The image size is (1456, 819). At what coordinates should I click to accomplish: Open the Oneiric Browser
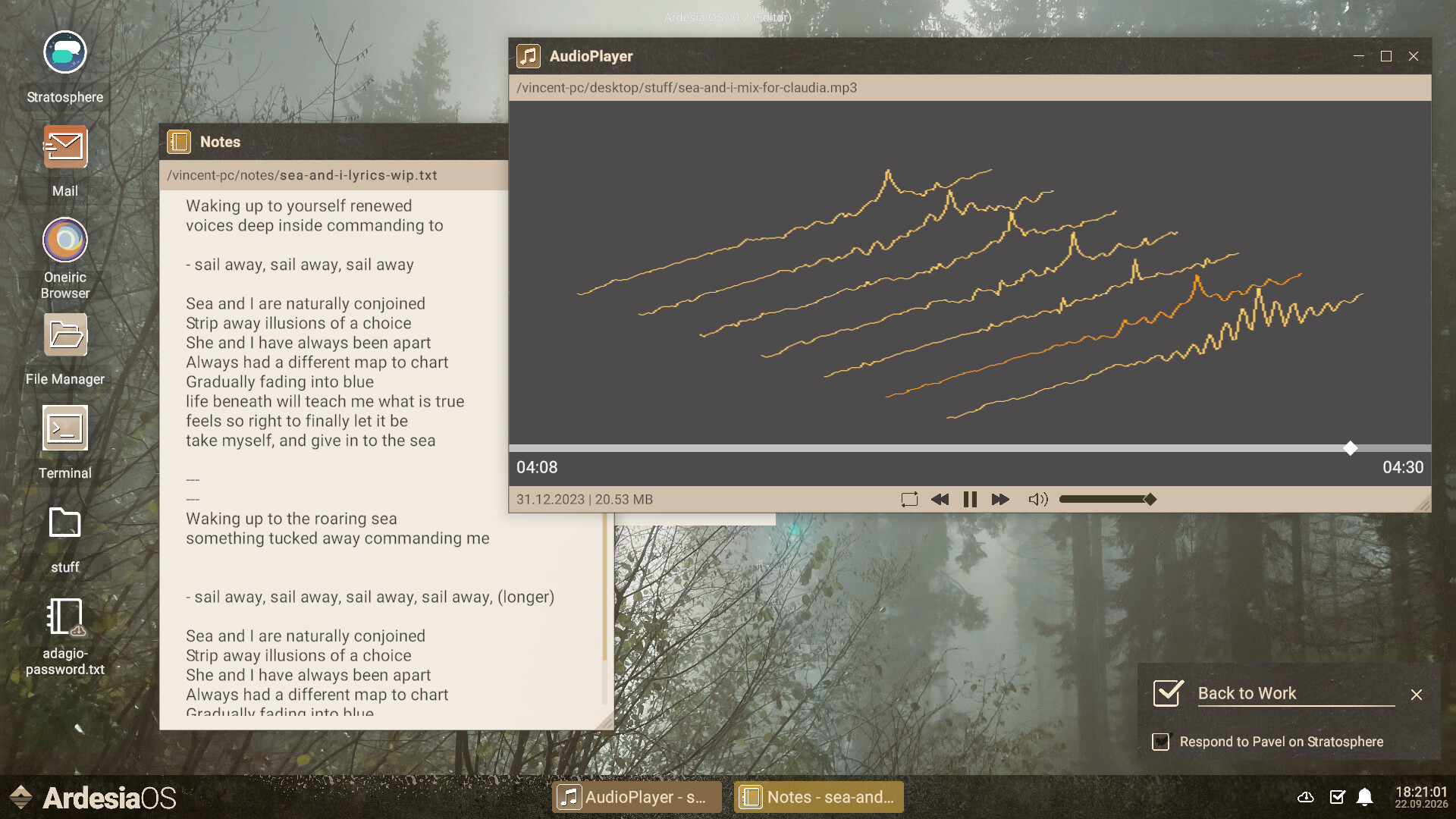(64, 241)
